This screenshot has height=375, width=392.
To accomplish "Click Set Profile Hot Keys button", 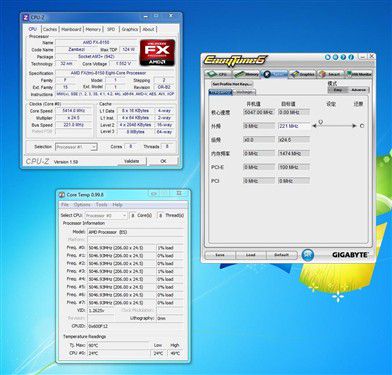I will [232, 84].
